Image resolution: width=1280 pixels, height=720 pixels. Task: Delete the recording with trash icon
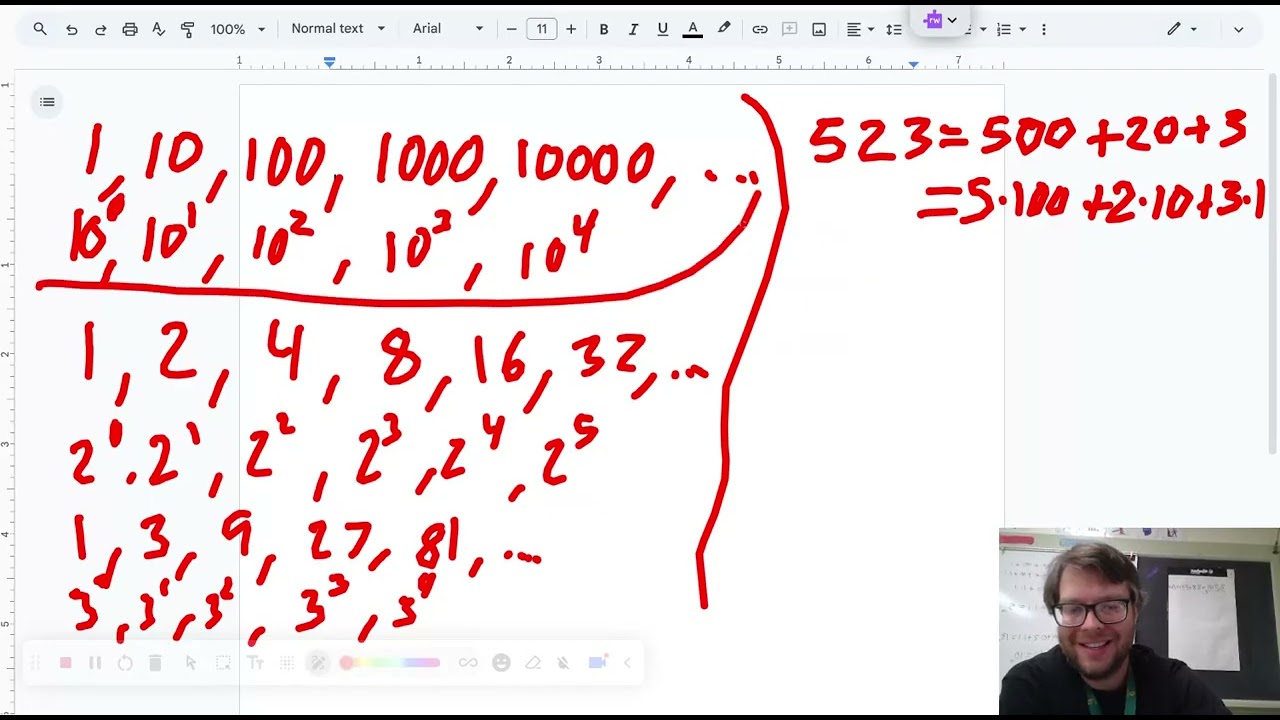tap(155, 663)
